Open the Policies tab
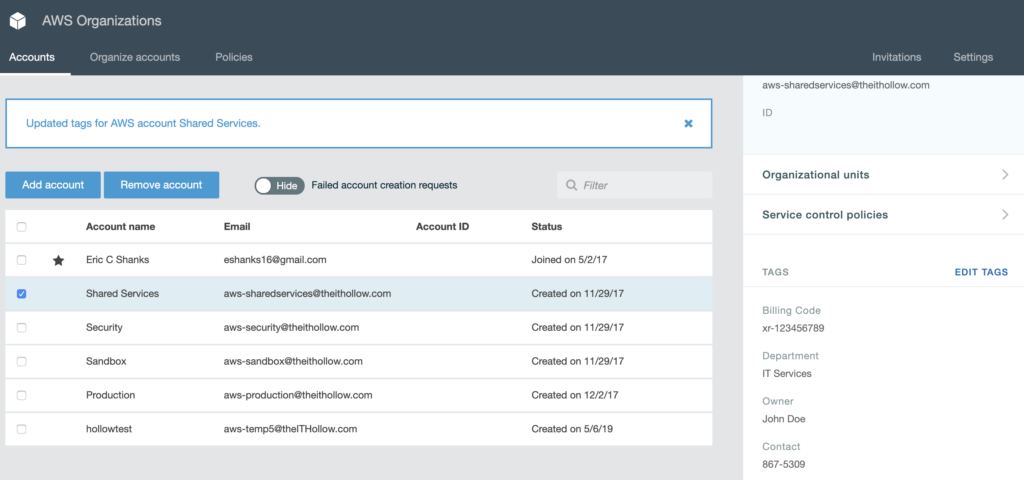Viewport: 1024px width, 480px height. (x=234, y=57)
